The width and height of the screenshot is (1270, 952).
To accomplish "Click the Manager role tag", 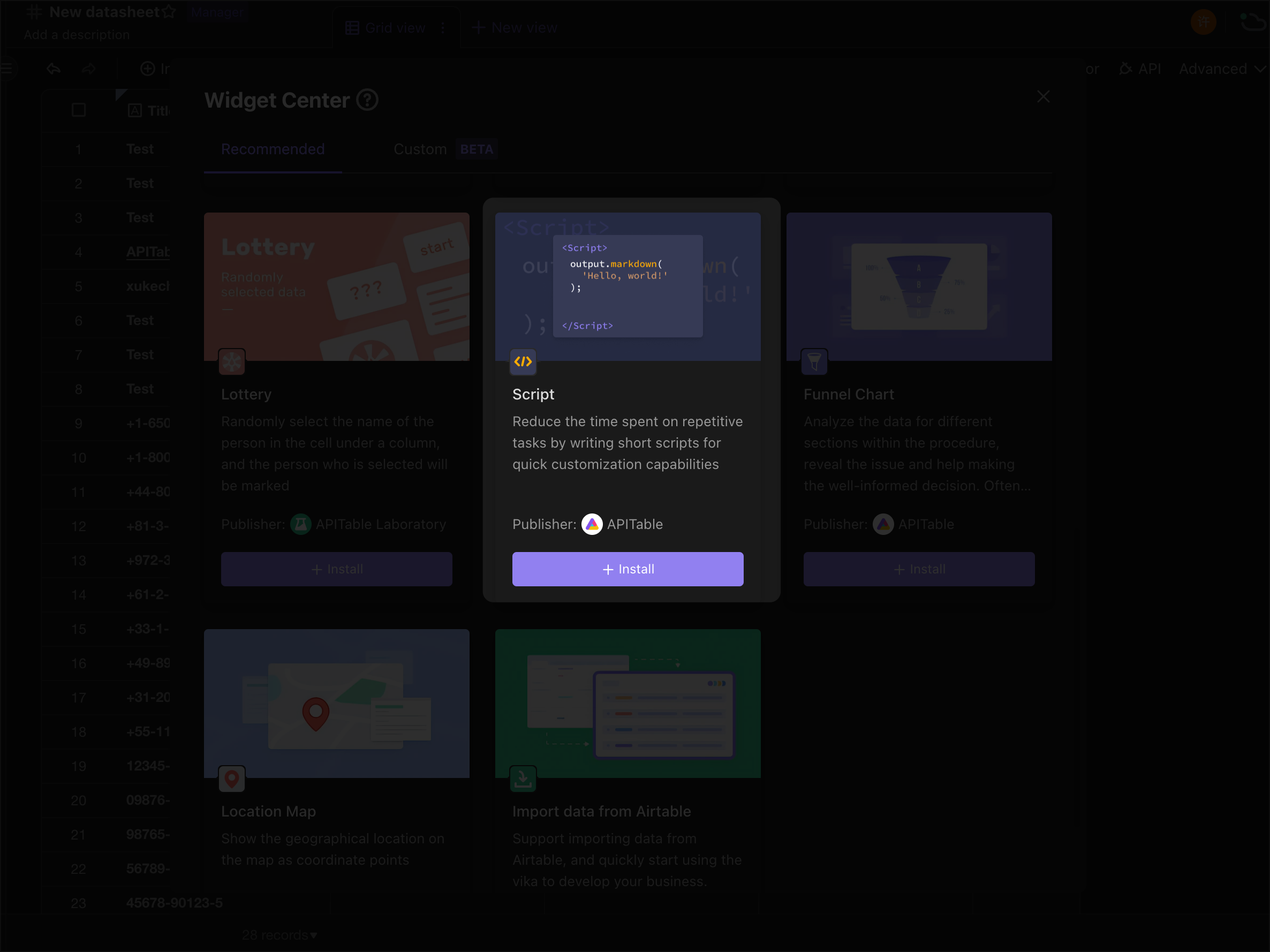I will coord(216,11).
